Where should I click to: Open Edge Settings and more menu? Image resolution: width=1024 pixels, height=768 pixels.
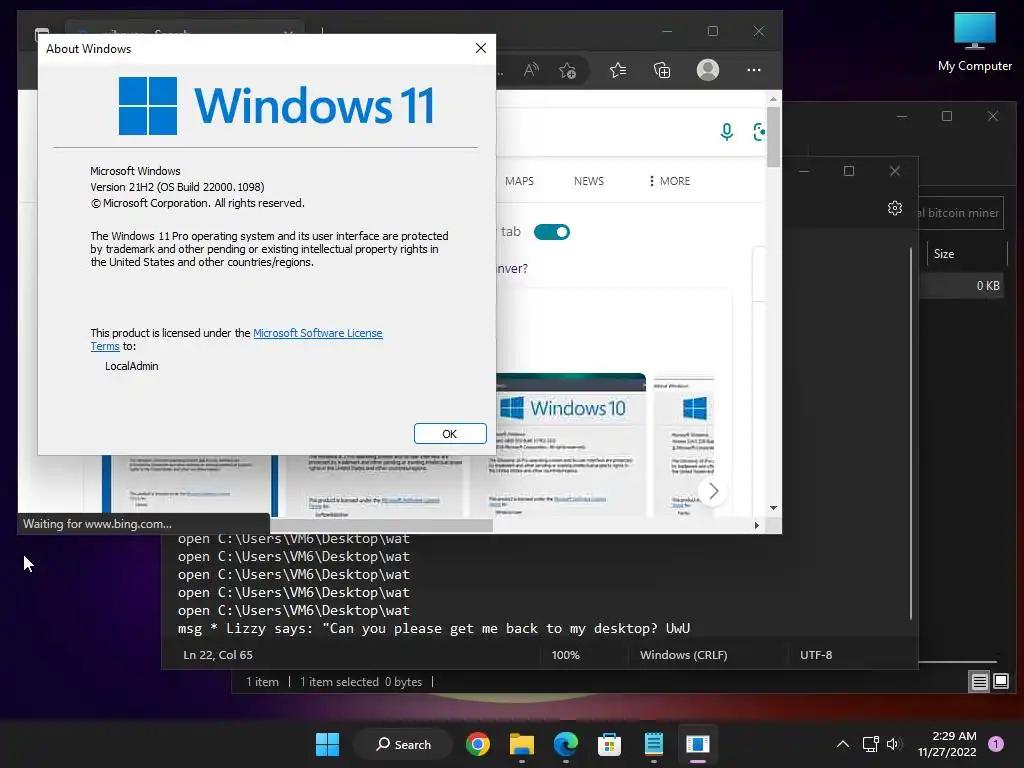[x=754, y=70]
